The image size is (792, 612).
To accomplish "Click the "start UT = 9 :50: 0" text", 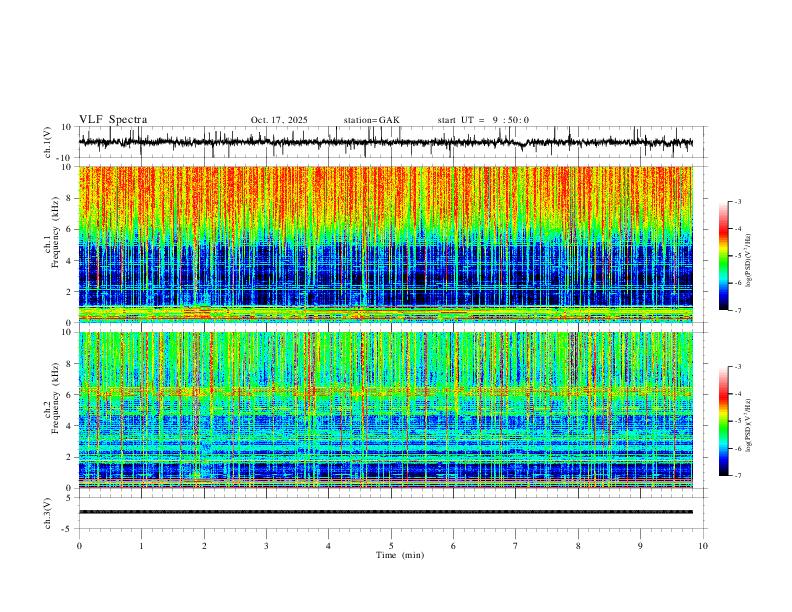I will pos(483,120).
